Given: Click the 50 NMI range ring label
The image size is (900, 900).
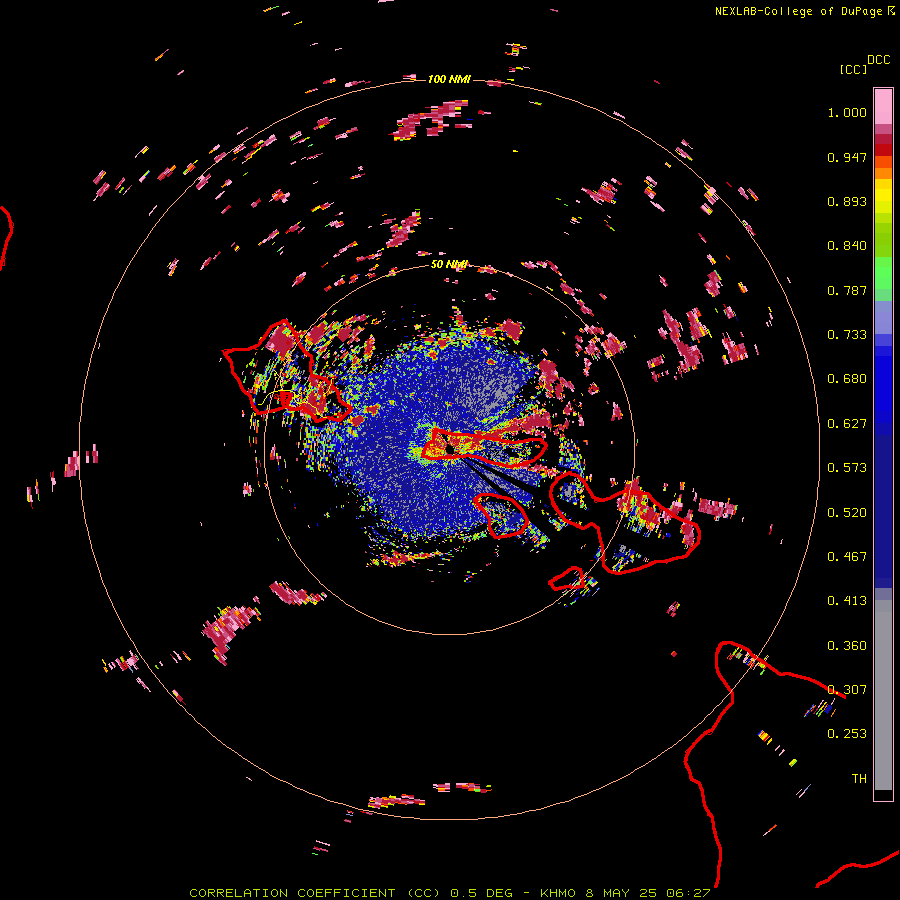Looking at the screenshot, I should (449, 265).
